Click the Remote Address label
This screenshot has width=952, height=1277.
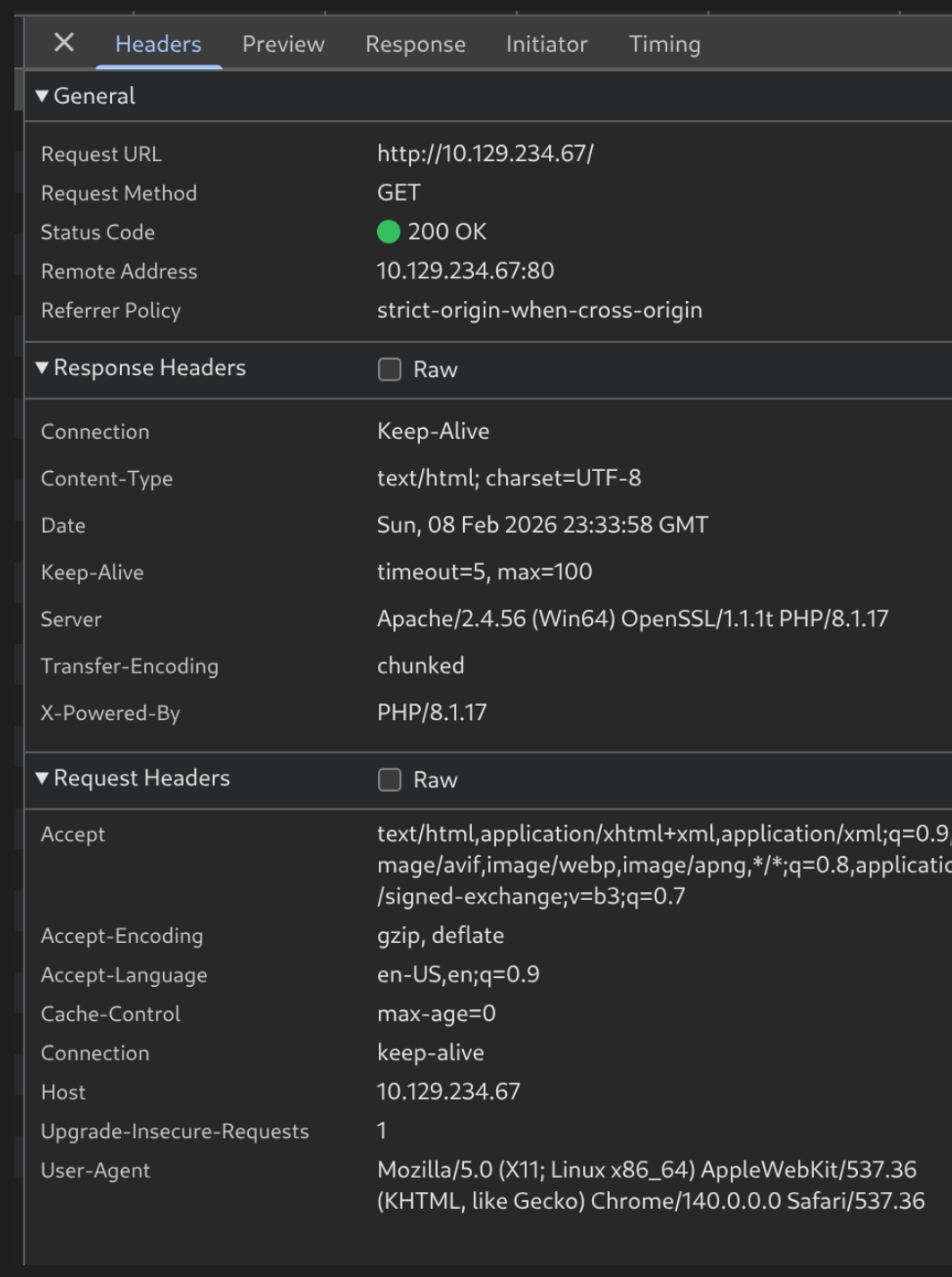119,271
